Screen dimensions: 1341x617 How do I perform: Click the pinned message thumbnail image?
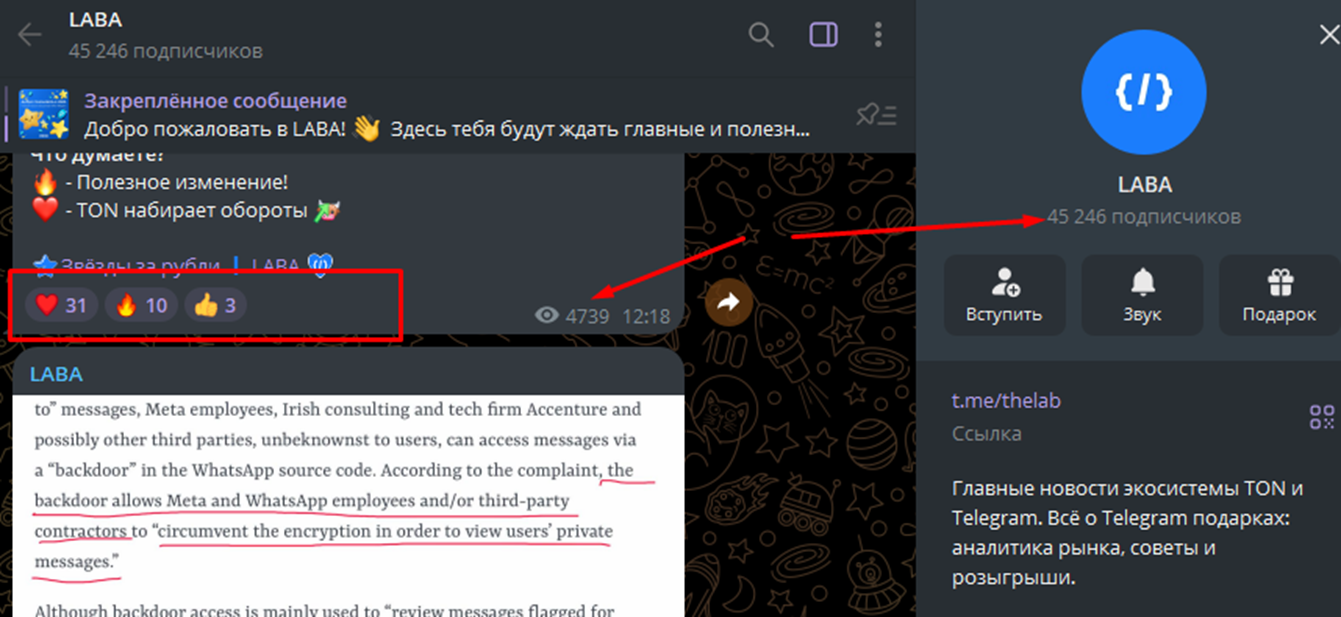click(x=43, y=114)
